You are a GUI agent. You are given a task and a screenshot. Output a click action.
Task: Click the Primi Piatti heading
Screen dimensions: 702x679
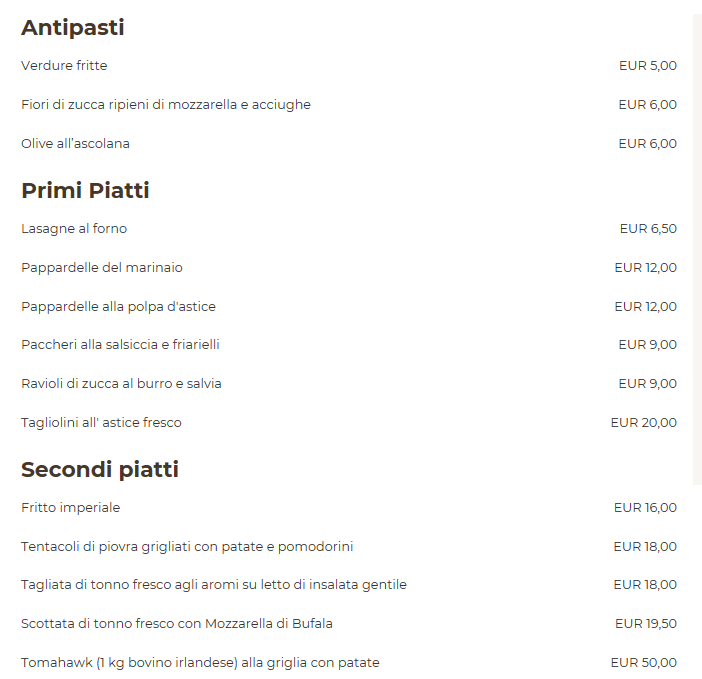coord(85,190)
